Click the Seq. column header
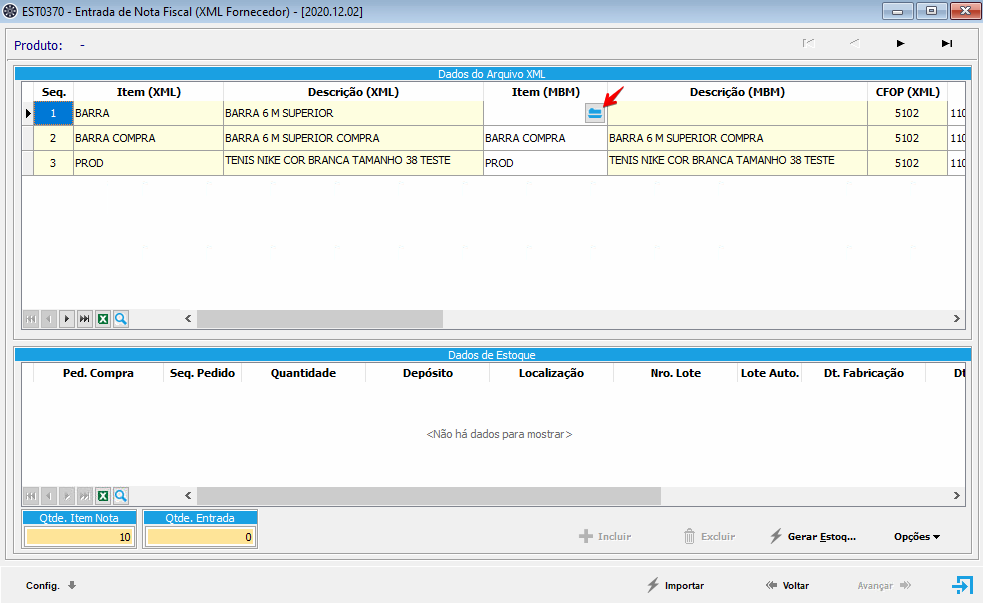983x603 pixels. (x=53, y=92)
